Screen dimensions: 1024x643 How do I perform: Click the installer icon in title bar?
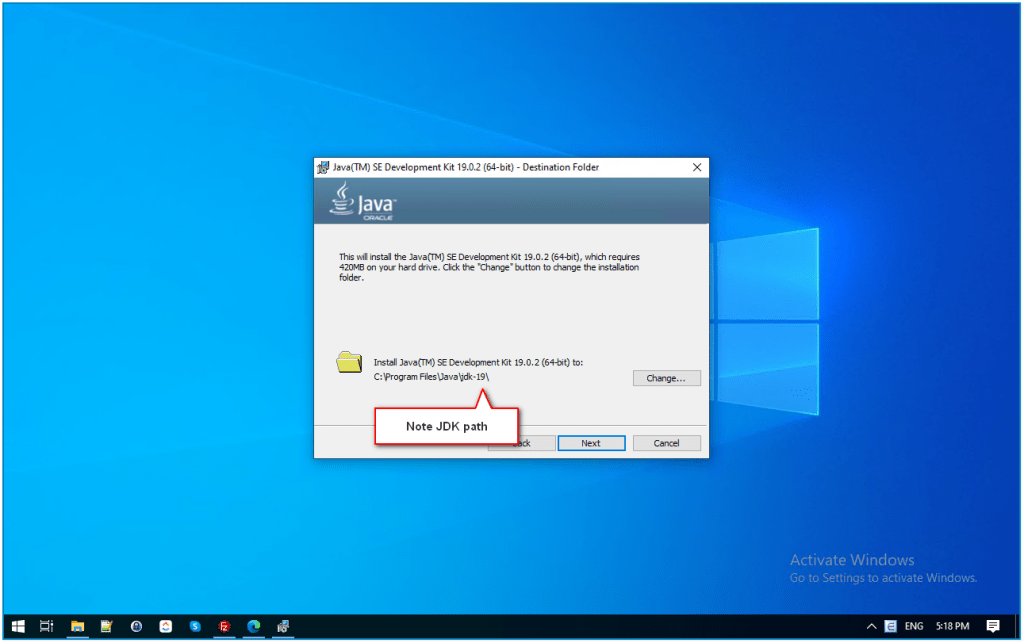pos(323,167)
